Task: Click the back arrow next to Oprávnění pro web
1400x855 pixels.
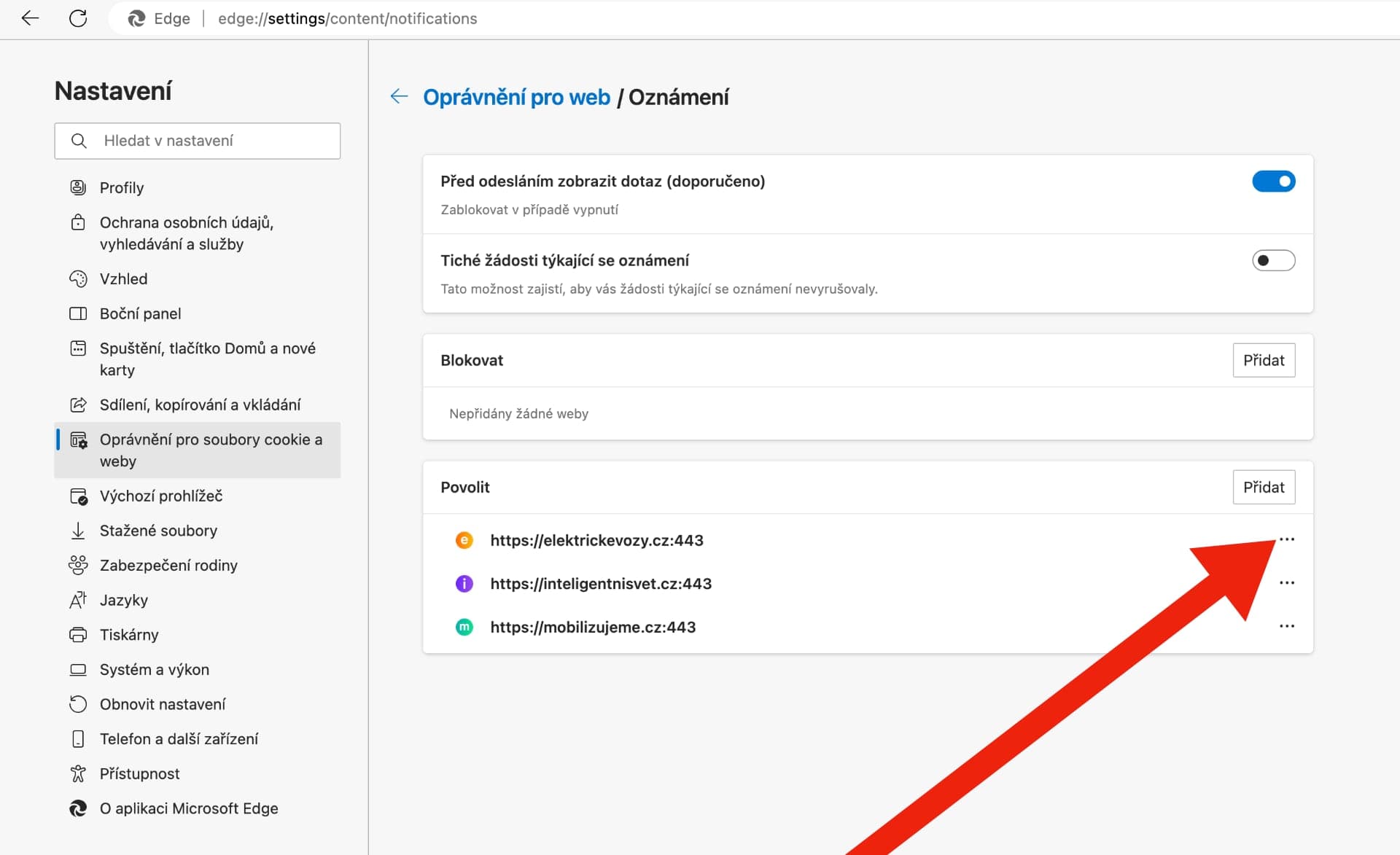Action: tap(399, 96)
